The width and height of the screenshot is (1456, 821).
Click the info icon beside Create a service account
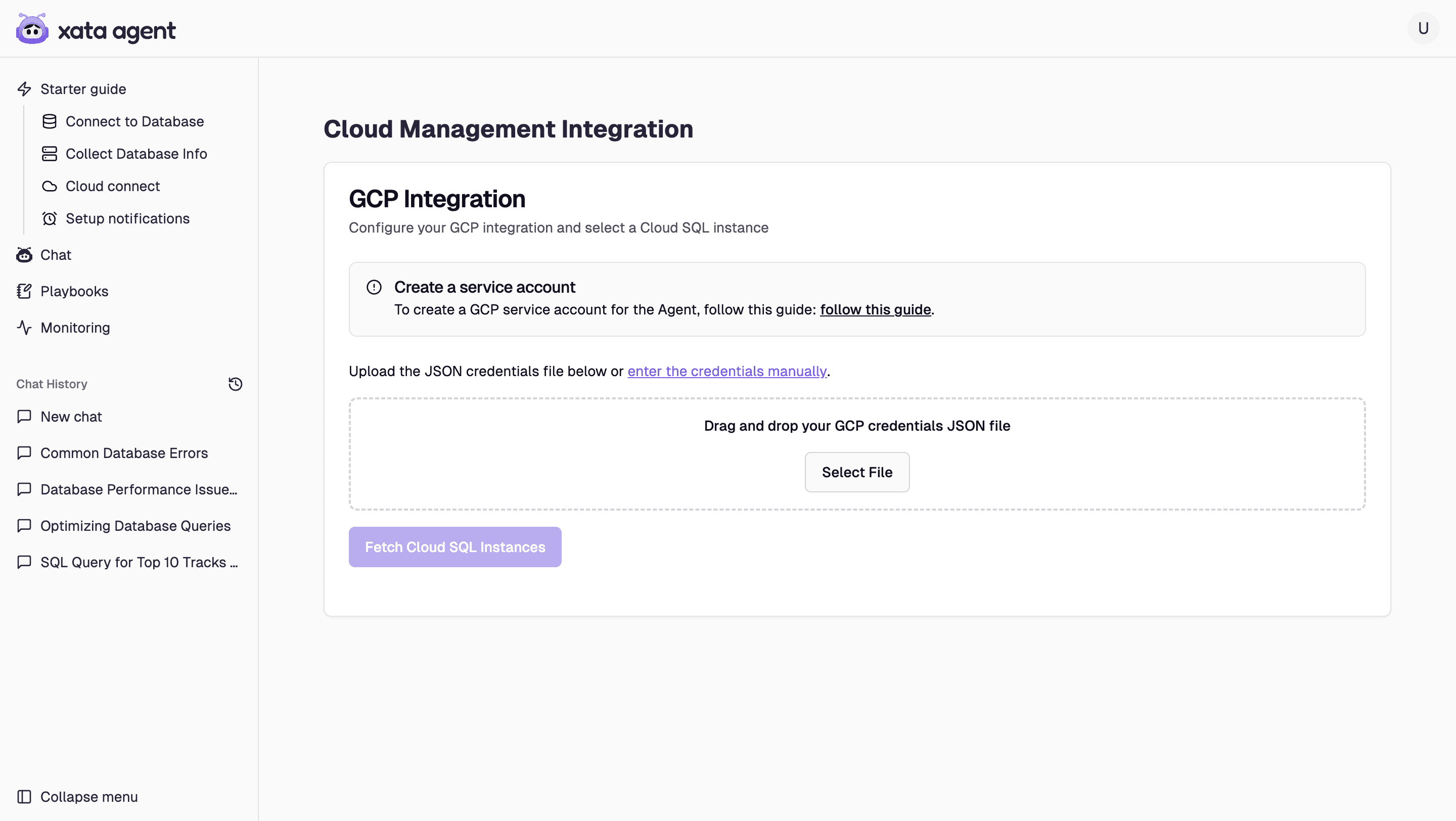[374, 287]
